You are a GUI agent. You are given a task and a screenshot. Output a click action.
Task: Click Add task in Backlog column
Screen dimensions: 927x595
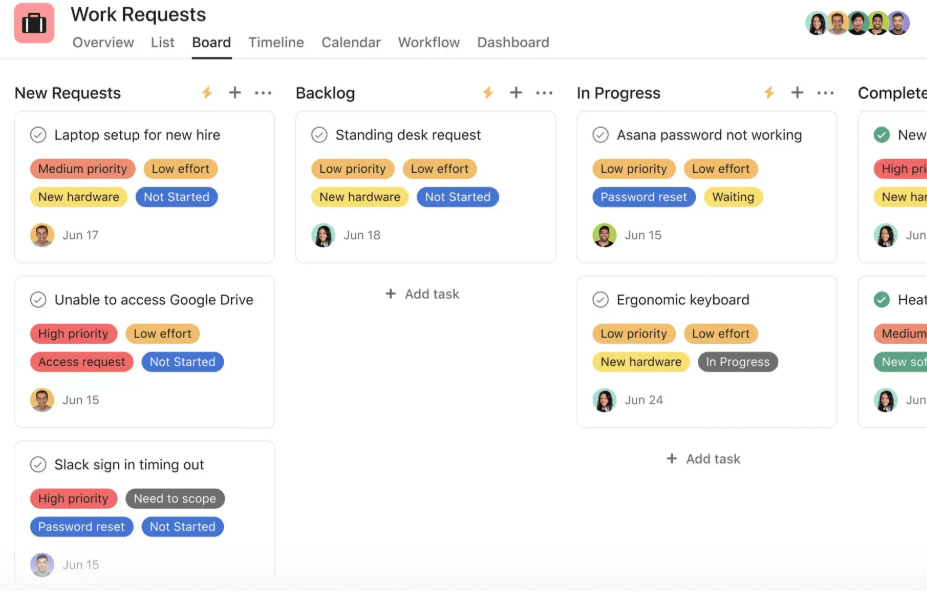(422, 294)
